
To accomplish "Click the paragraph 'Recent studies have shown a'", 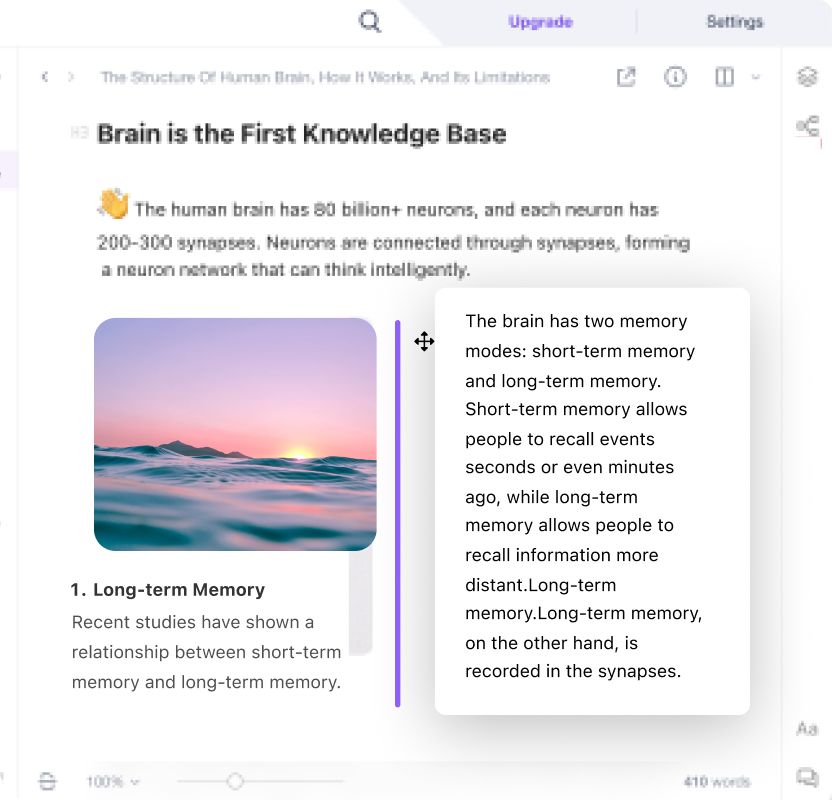I will click(x=206, y=652).
